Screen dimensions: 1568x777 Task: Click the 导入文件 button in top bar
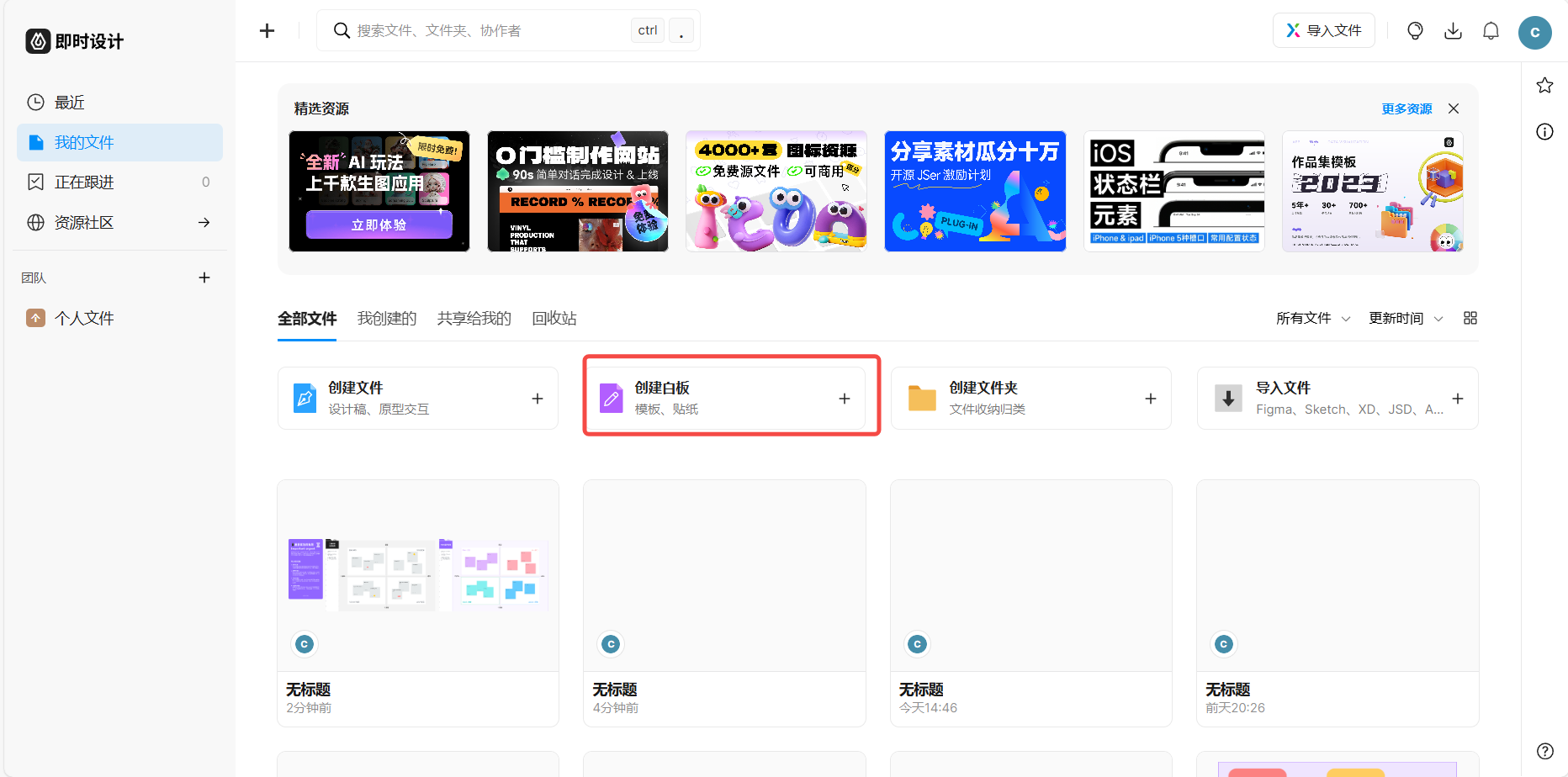tap(1324, 31)
